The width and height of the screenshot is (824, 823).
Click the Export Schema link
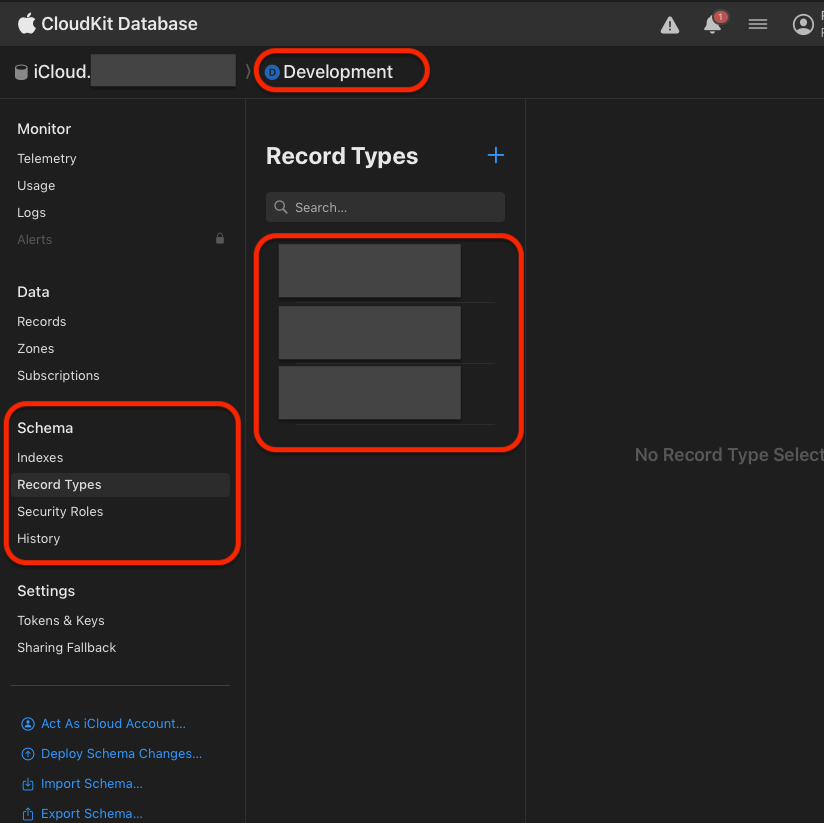(x=92, y=814)
